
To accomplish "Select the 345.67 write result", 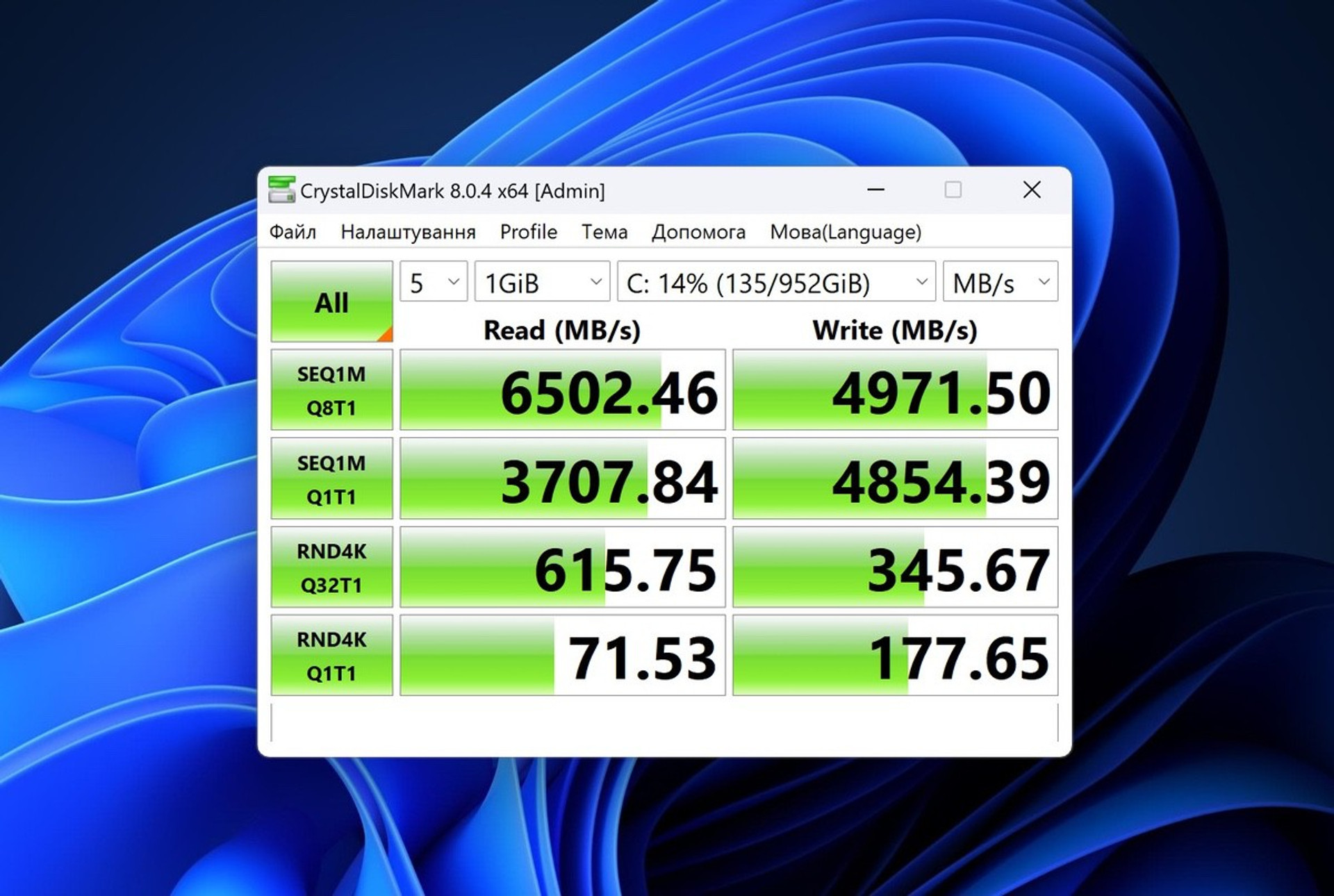I will 895,567.
